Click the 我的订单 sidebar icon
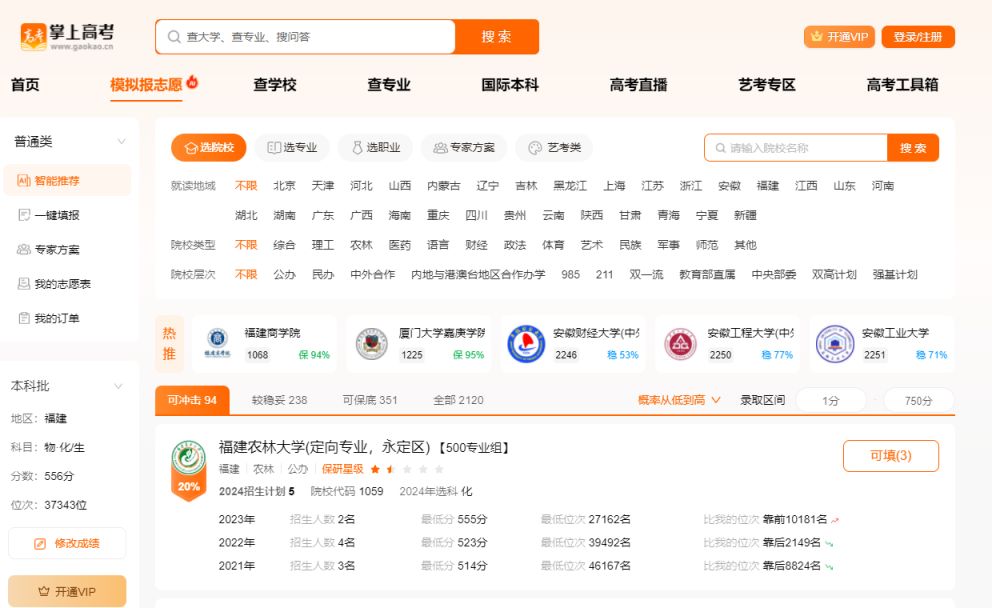992x608 pixels. [x=24, y=318]
